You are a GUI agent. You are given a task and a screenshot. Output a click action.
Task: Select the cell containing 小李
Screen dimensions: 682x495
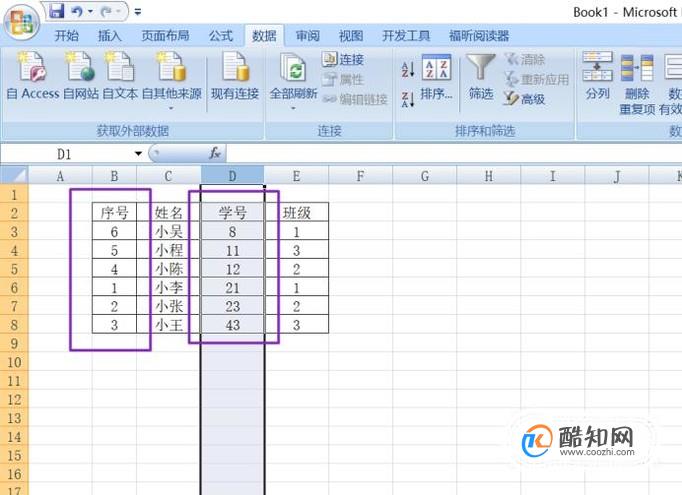[x=169, y=288]
